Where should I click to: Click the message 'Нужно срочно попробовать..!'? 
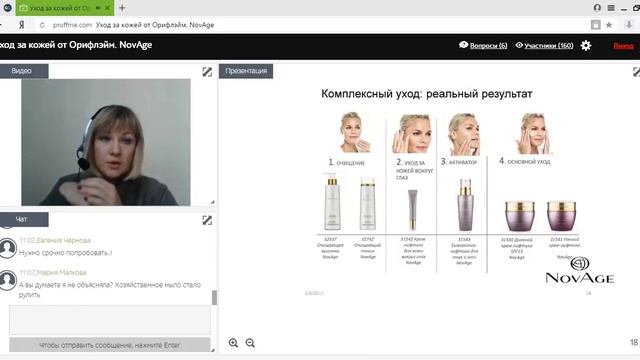(x=65, y=253)
